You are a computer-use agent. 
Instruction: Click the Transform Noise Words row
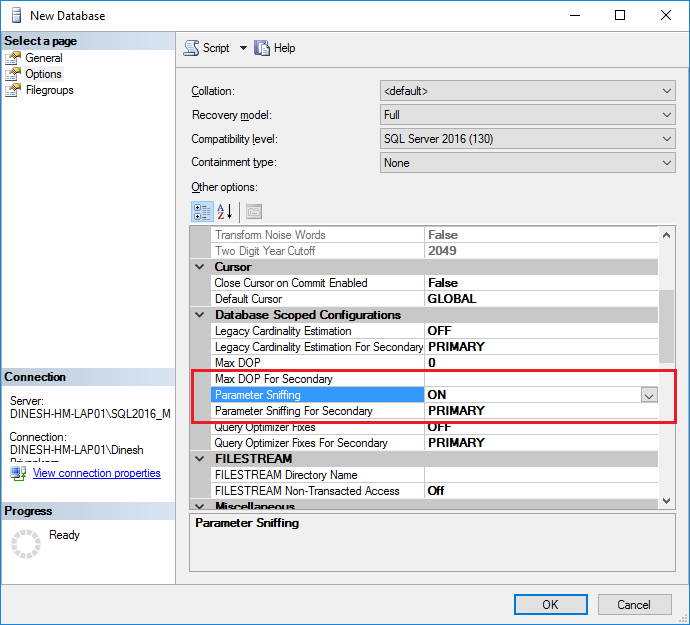click(x=434, y=235)
